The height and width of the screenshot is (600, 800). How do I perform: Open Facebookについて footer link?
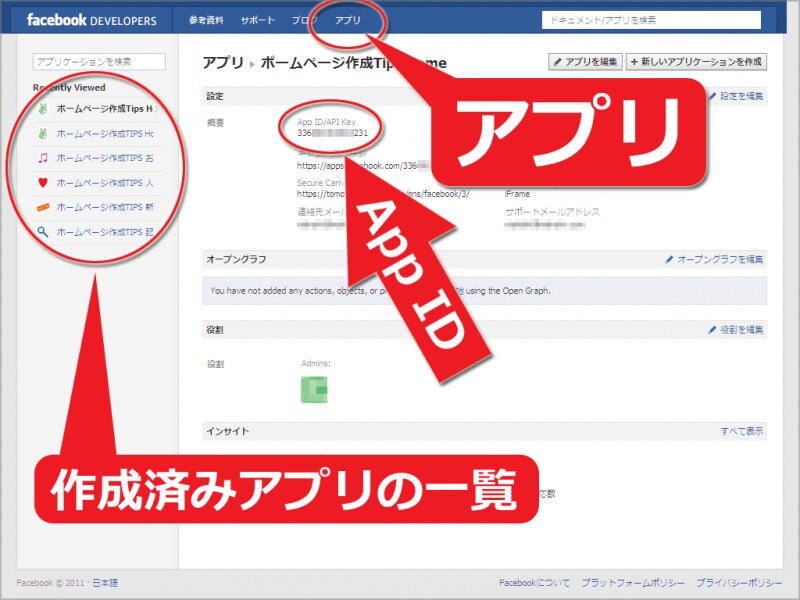tap(534, 583)
